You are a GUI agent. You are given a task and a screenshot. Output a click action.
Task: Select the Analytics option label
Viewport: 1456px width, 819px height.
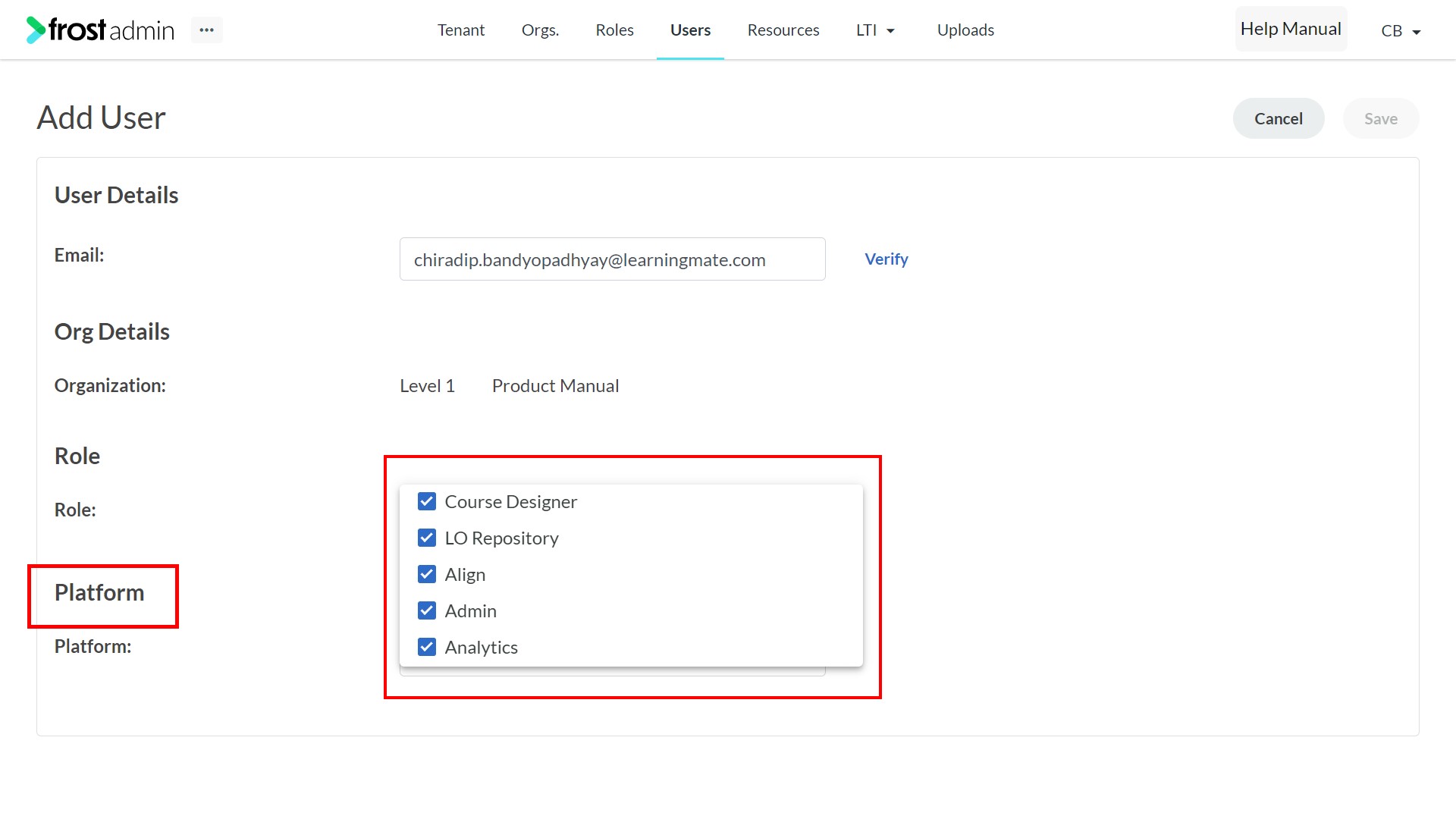pyautogui.click(x=482, y=648)
